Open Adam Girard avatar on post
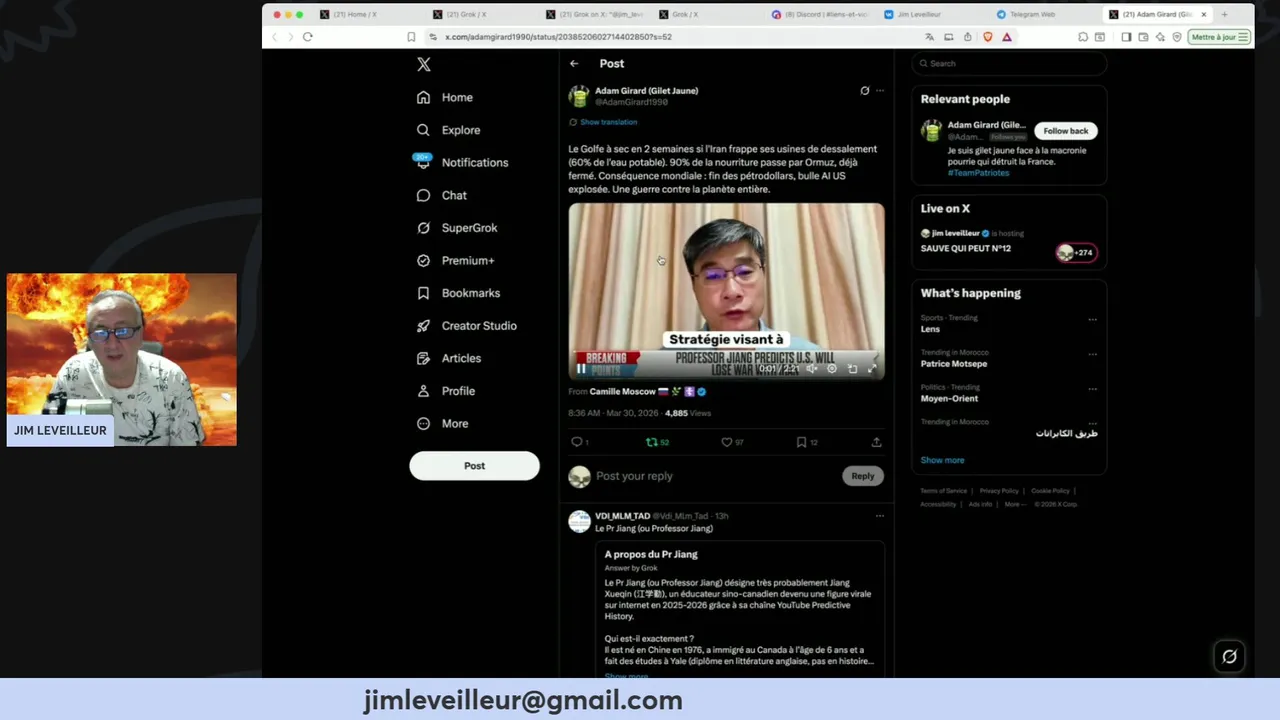Screen dimensions: 1280x720 [x=579, y=96]
